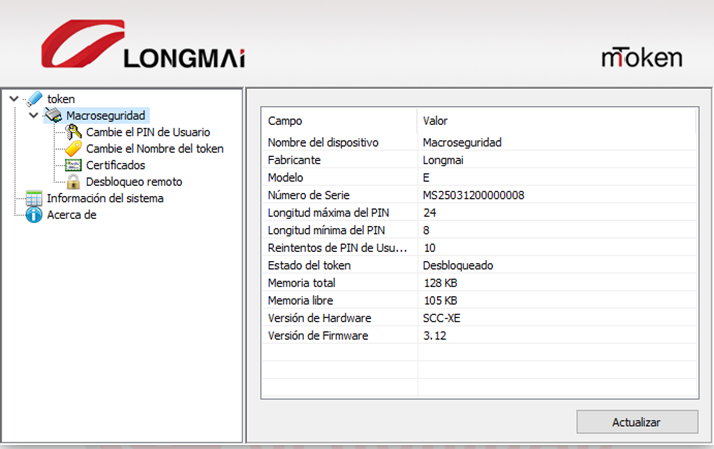Select the Memoria libre field

tap(301, 301)
